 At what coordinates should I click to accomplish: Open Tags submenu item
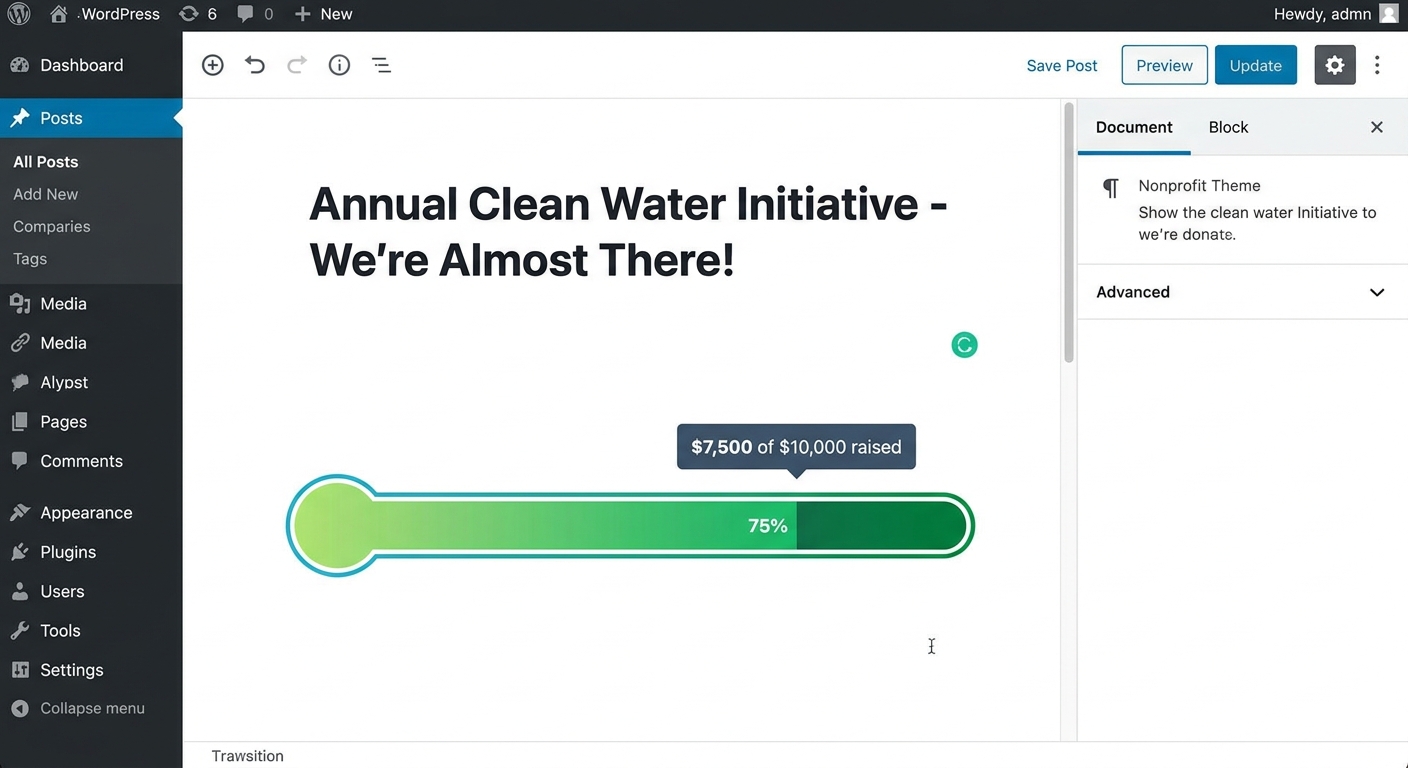(30, 258)
